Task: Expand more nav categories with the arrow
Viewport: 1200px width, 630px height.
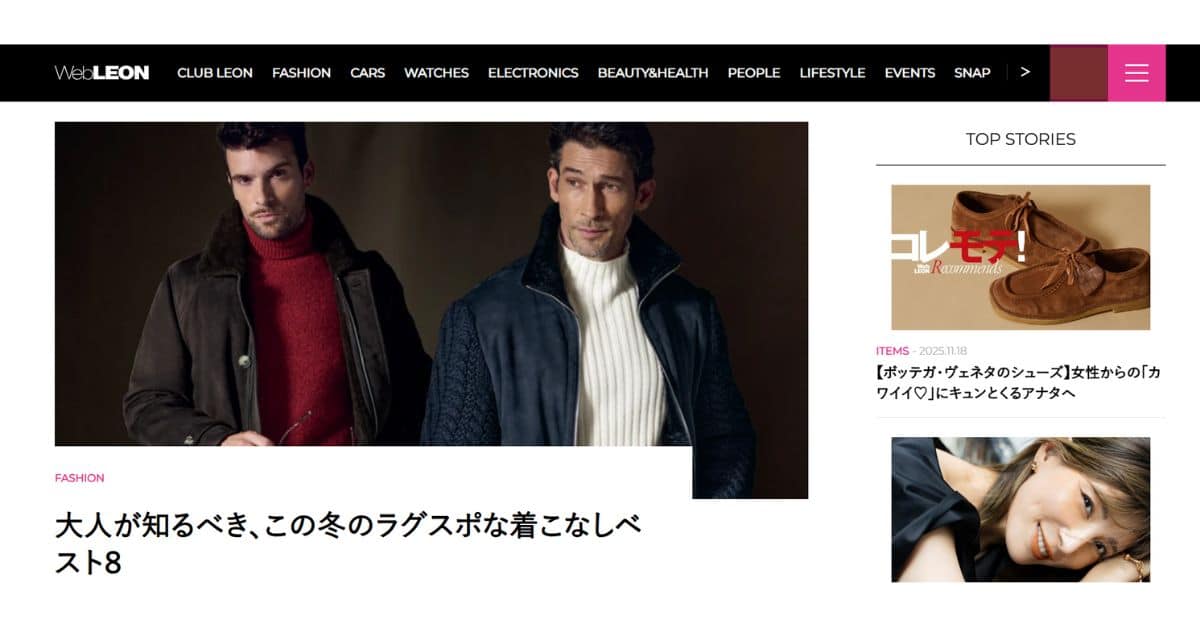Action: [x=1025, y=72]
